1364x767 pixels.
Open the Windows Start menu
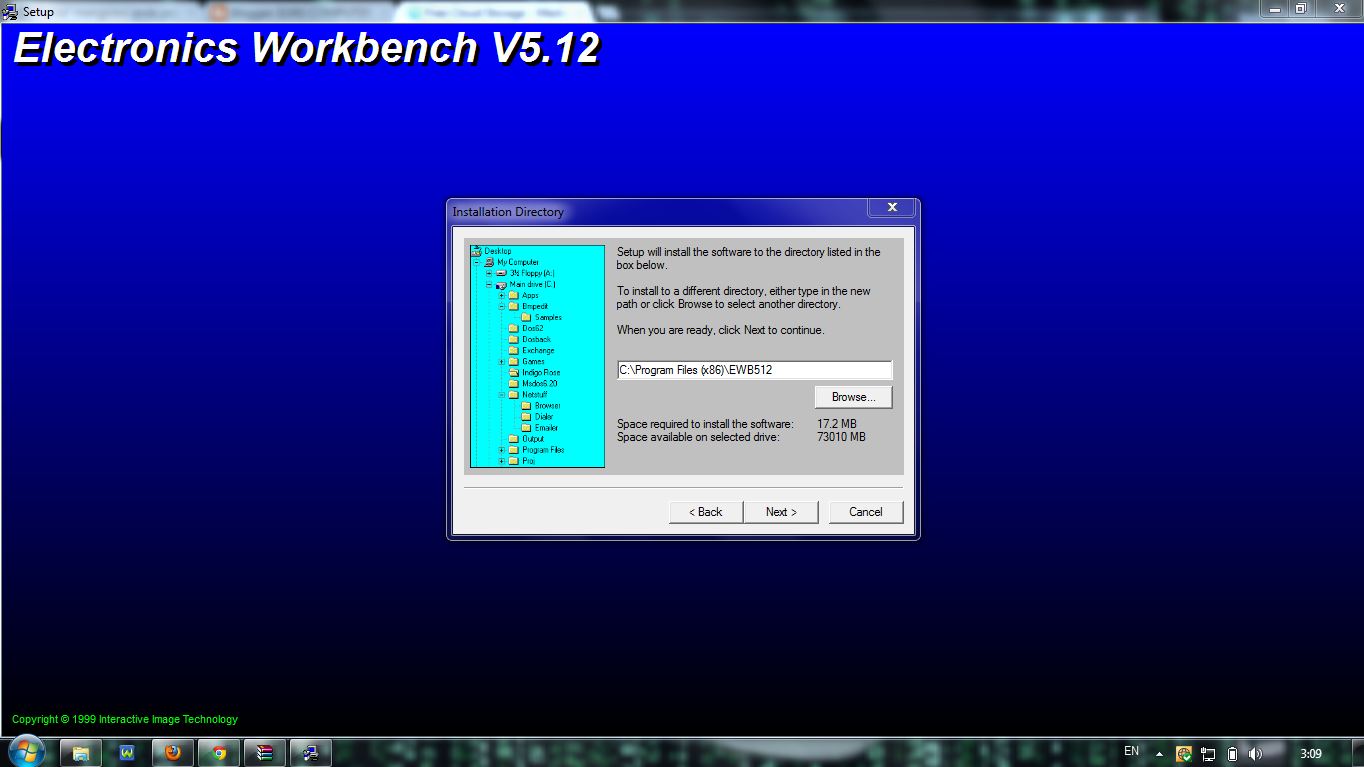pyautogui.click(x=25, y=751)
